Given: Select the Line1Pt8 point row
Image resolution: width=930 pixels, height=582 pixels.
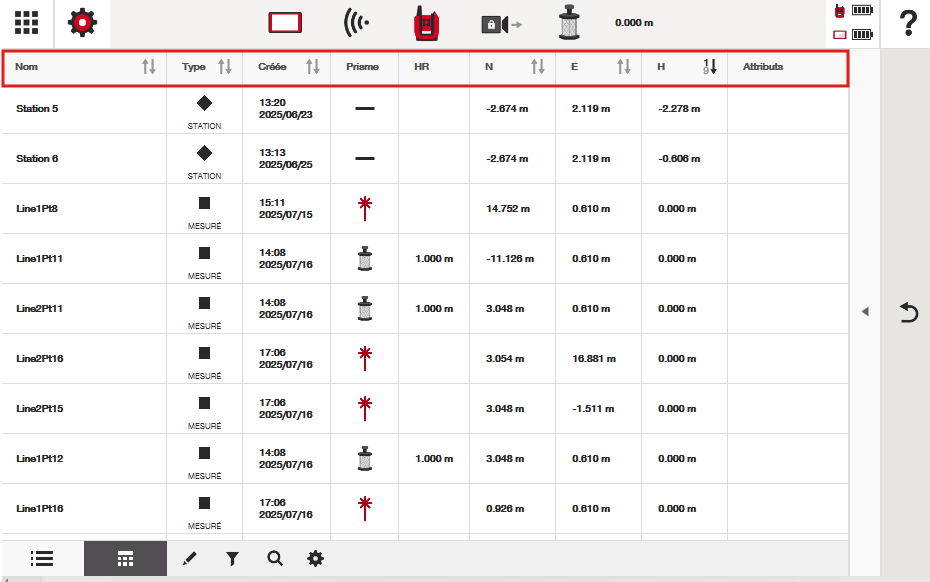Looking at the screenshot, I should pyautogui.click(x=40, y=209).
